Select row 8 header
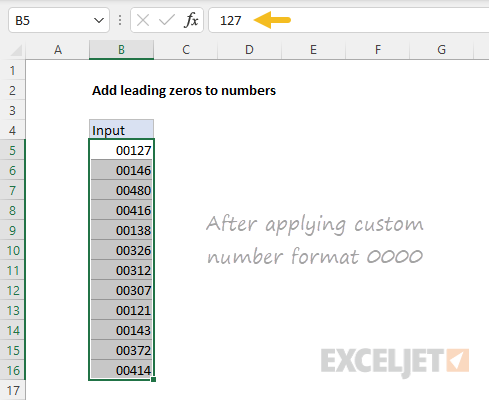The image size is (489, 400). click(x=13, y=210)
